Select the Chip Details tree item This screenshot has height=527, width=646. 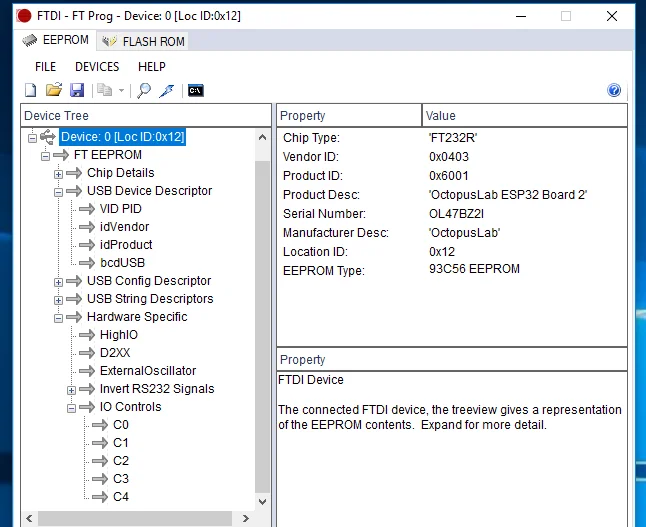click(121, 173)
